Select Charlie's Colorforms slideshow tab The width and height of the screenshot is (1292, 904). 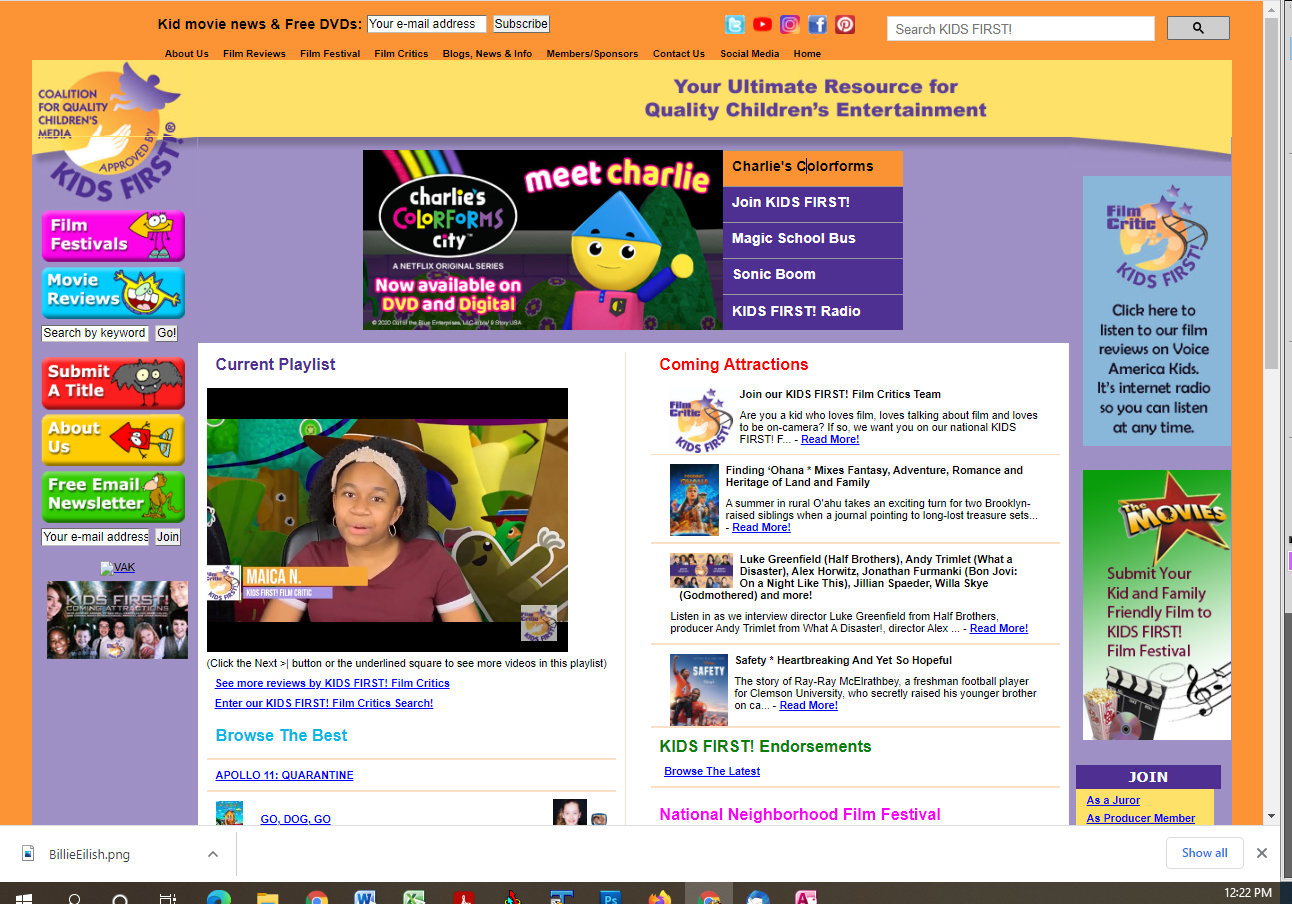pyautogui.click(x=813, y=167)
